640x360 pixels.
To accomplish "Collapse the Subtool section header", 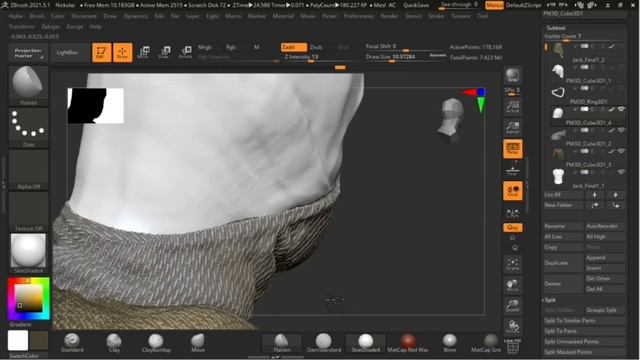I will [556, 28].
